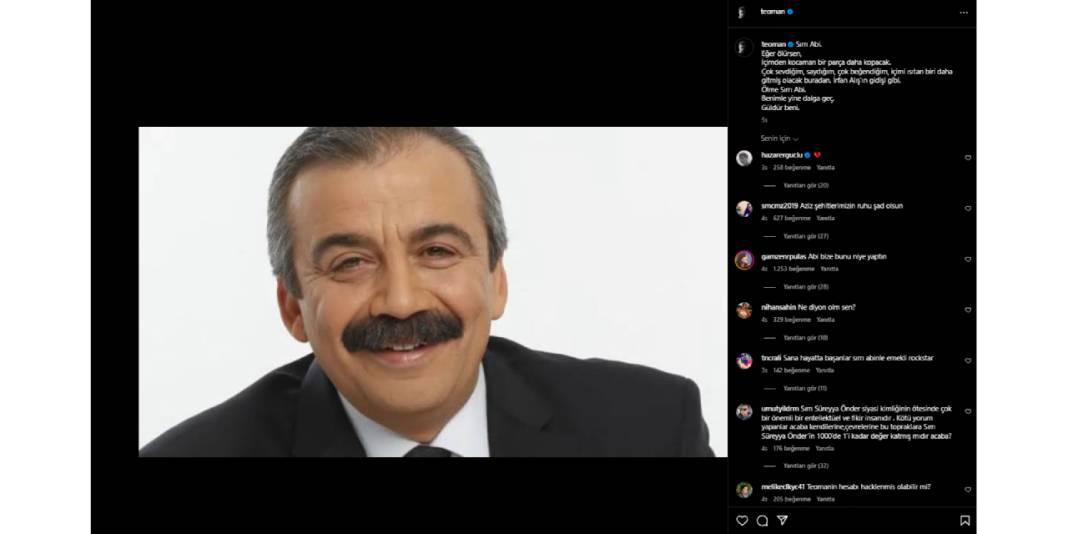Expand 'Yanıtları gör (32)' replies
This screenshot has width=1068, height=534.
pyautogui.click(x=806, y=466)
